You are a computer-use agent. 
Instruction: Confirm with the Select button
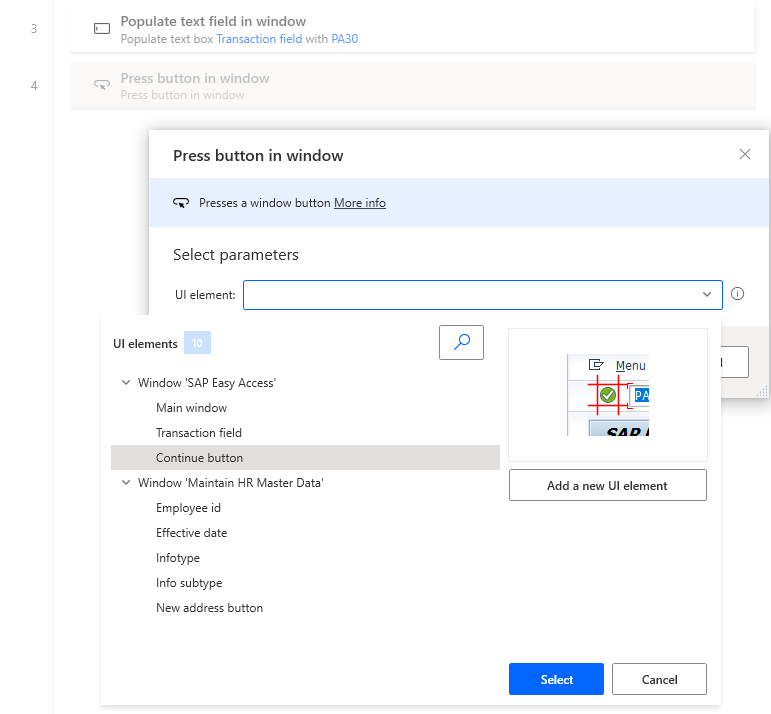click(x=556, y=679)
